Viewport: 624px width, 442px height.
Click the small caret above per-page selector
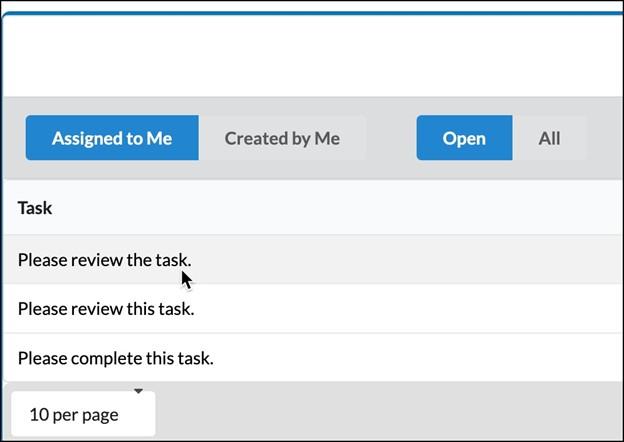click(x=138, y=391)
